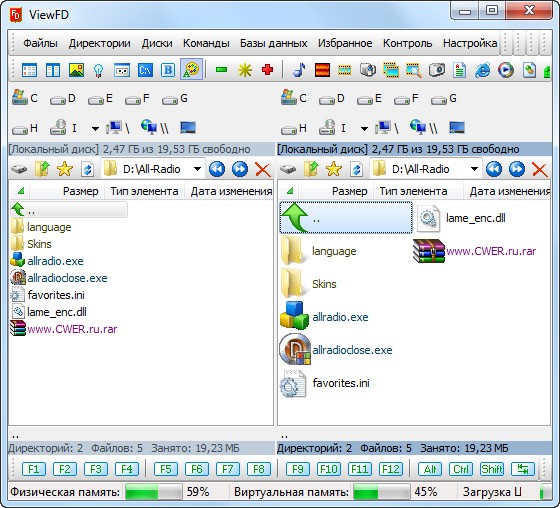Click the blue letter B toolbar icon
560x508 pixels.
point(168,70)
